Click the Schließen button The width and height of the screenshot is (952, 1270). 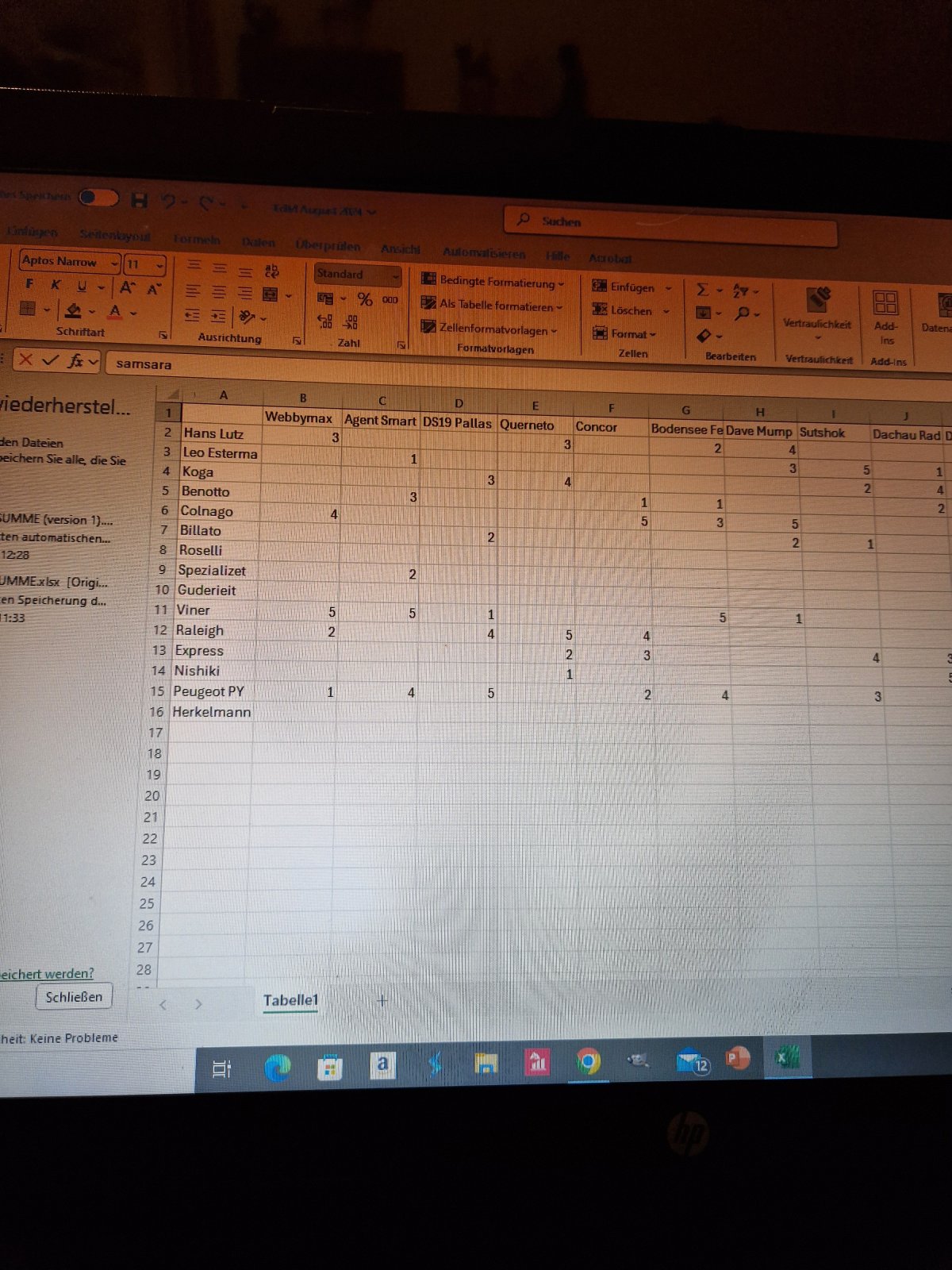[74, 997]
